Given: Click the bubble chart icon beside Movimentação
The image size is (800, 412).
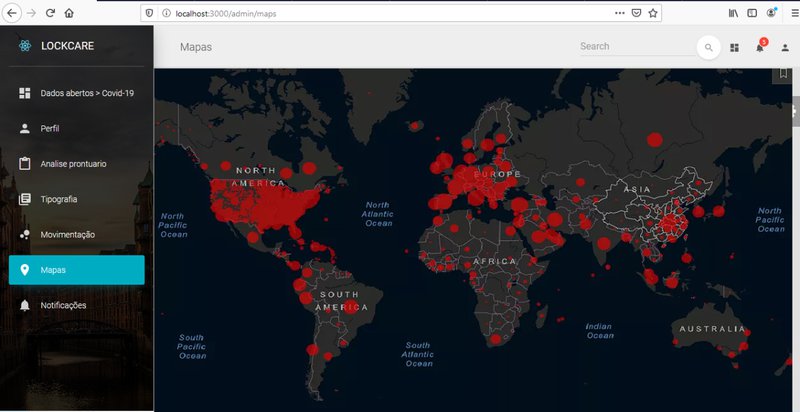Looking at the screenshot, I should pos(24,235).
